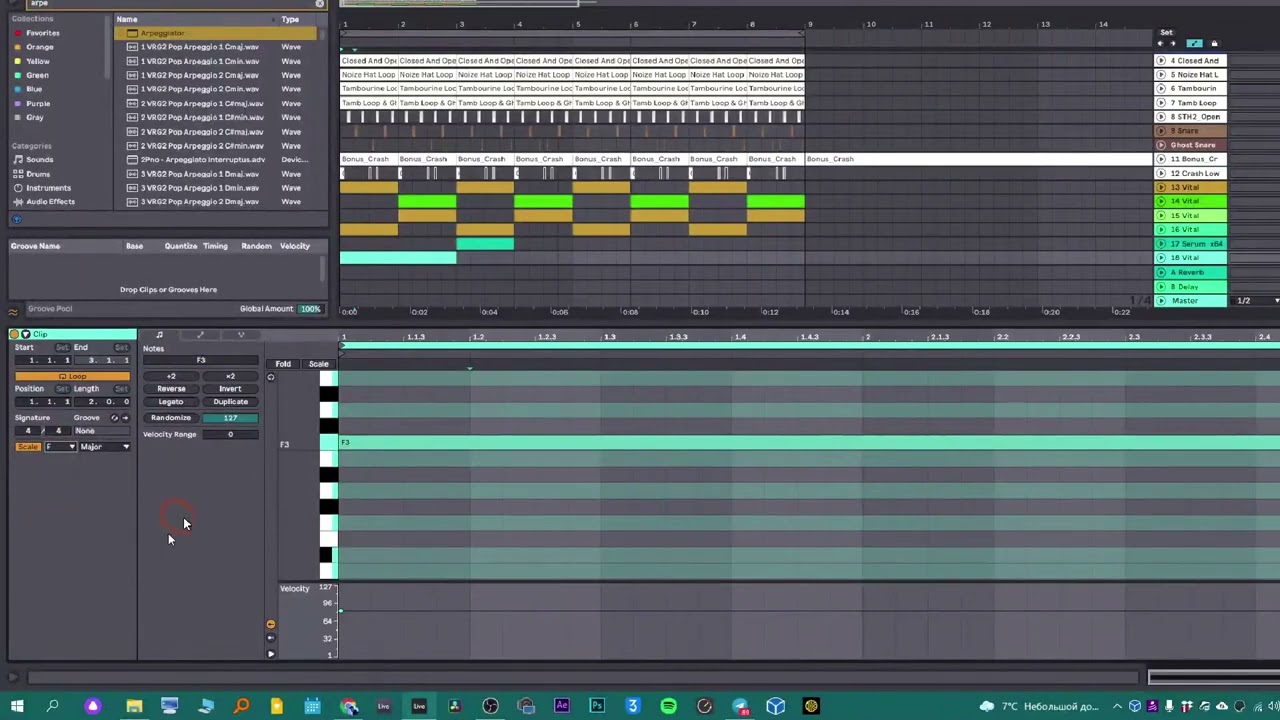Click the Velocity Range 0 field
The image size is (1280, 720).
[230, 435]
